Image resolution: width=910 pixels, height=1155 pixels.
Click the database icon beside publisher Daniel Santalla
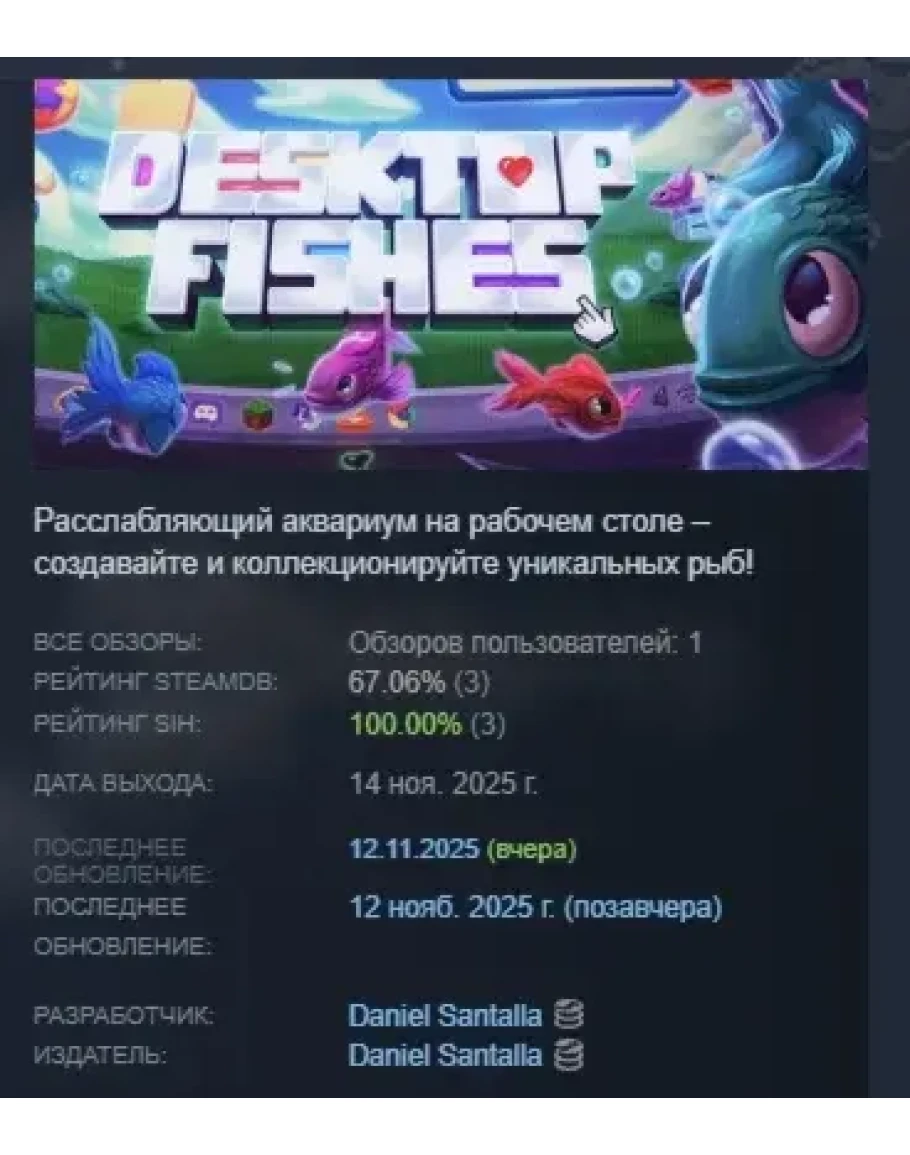pyautogui.click(x=568, y=1055)
